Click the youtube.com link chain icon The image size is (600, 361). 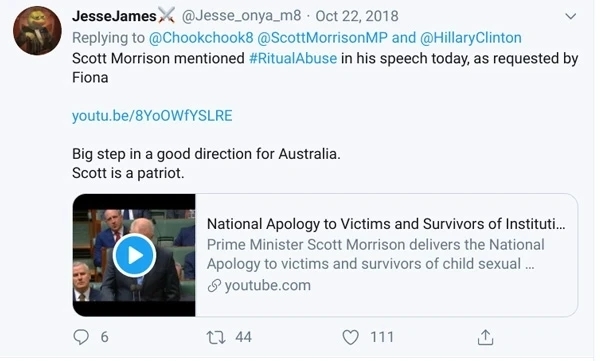(214, 285)
